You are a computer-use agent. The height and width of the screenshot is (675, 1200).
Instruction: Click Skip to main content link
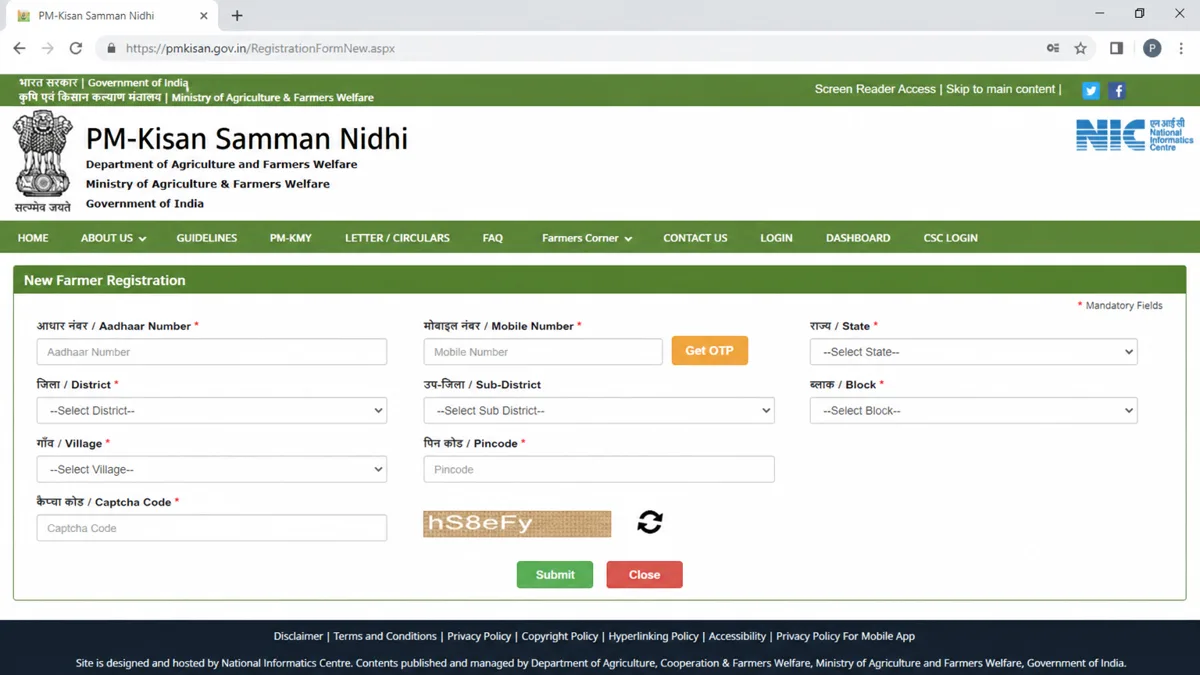[1001, 89]
